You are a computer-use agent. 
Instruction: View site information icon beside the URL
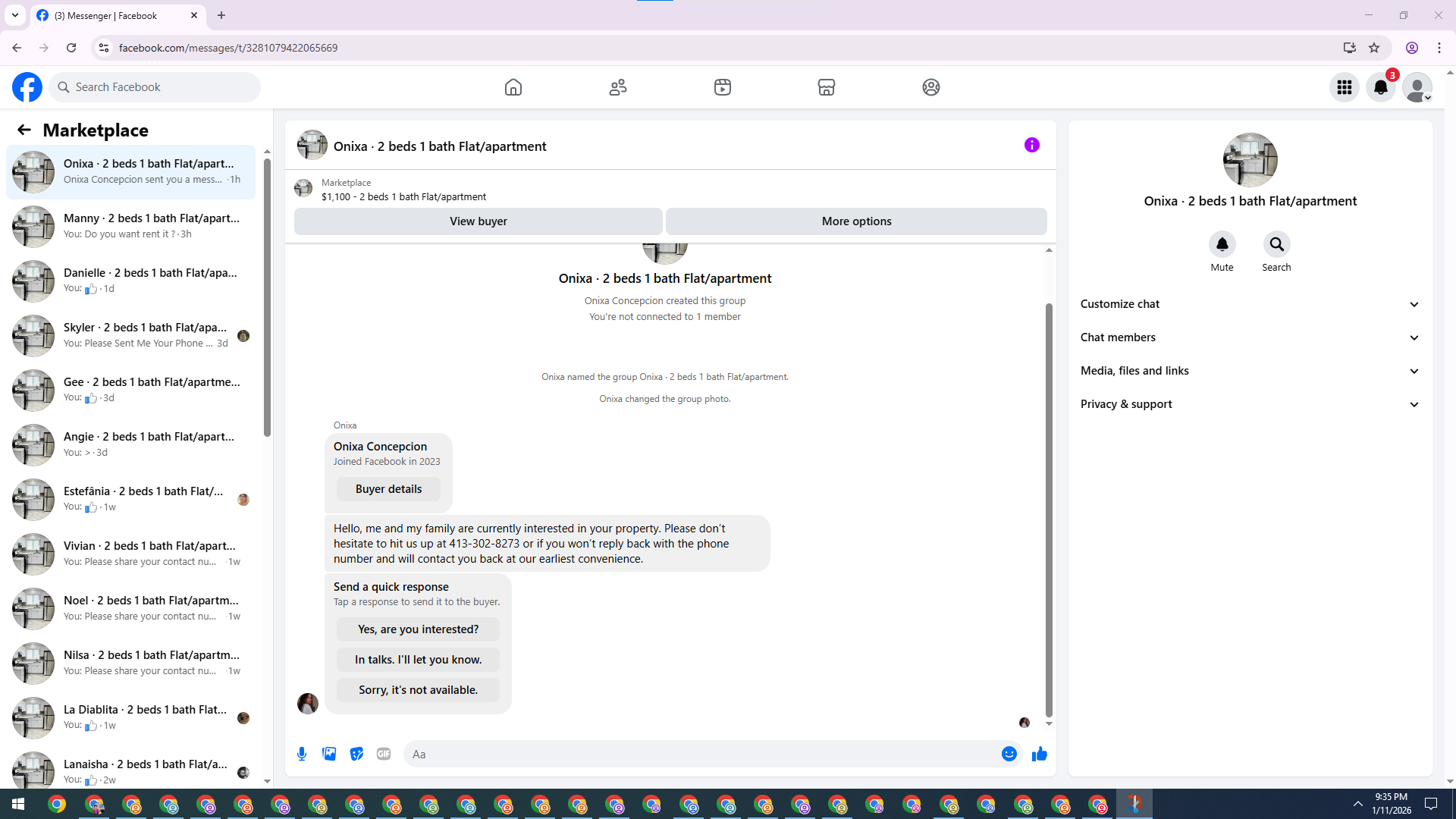(104, 48)
